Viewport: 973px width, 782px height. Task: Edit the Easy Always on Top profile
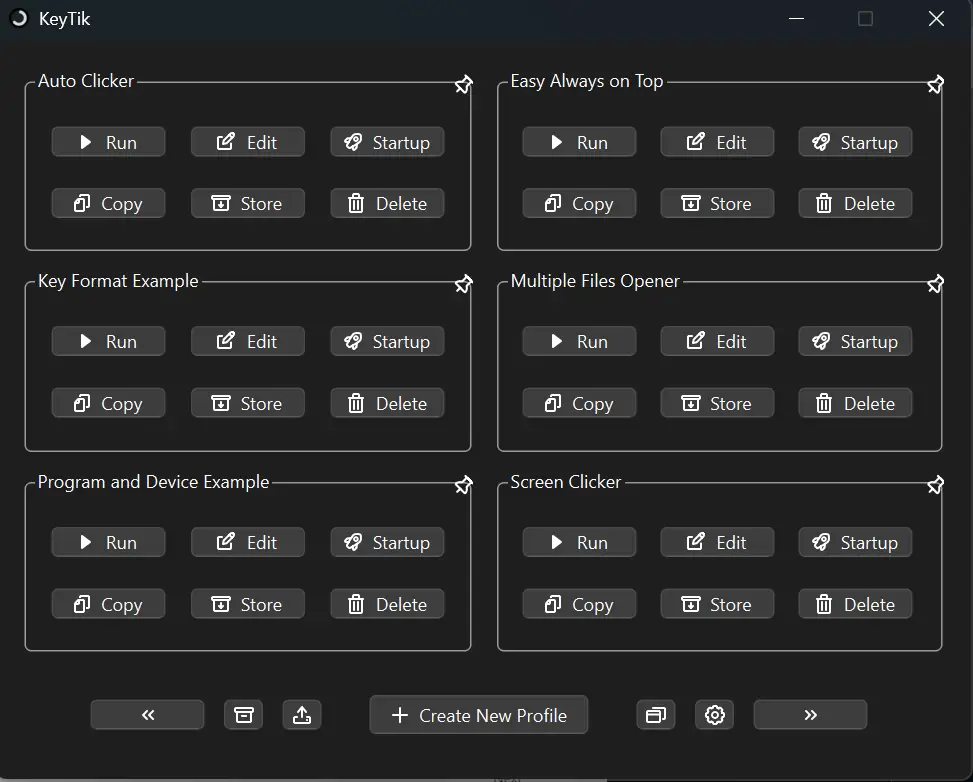(717, 142)
